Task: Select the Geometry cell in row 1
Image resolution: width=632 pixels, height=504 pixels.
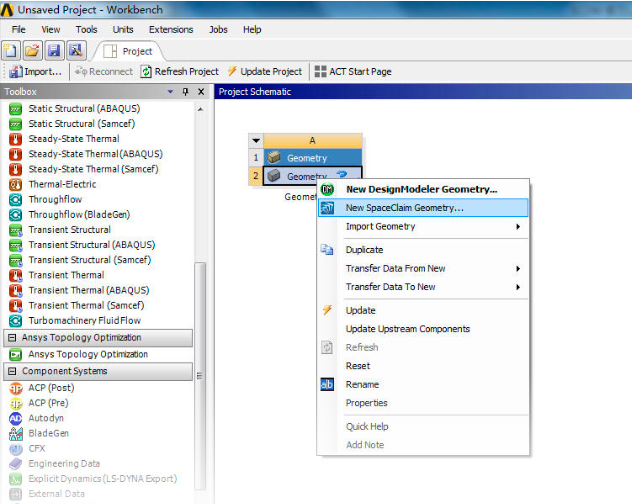Action: pyautogui.click(x=313, y=158)
